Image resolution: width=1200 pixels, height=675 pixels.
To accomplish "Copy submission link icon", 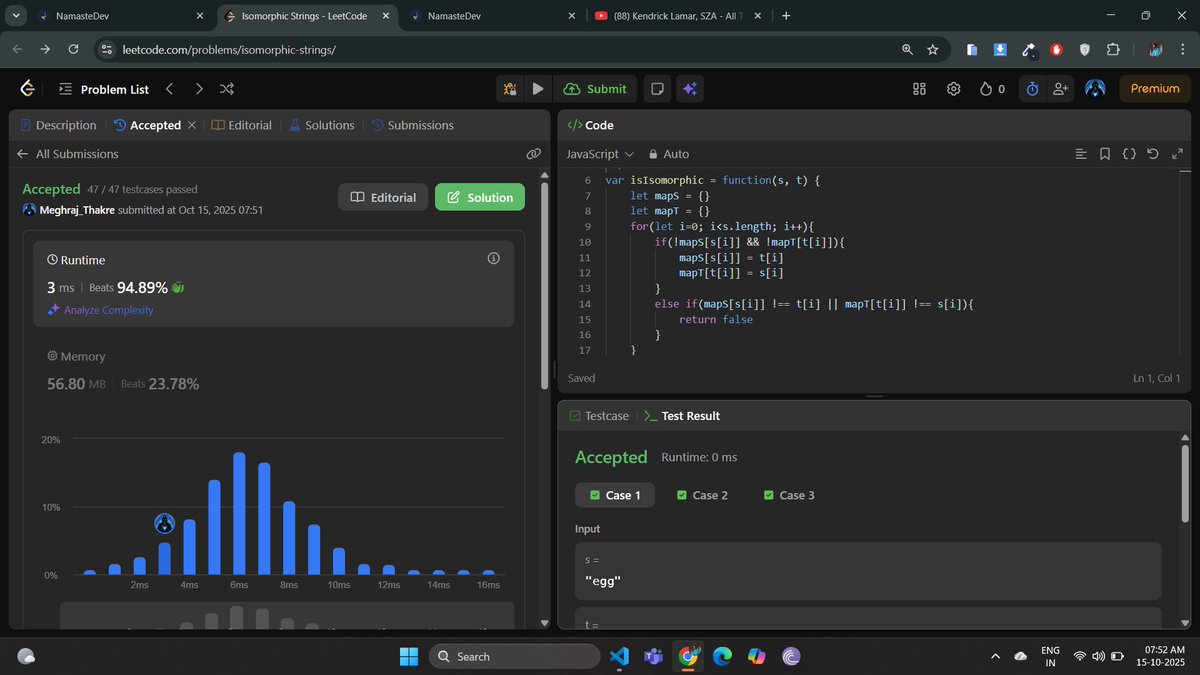I will coord(533,154).
